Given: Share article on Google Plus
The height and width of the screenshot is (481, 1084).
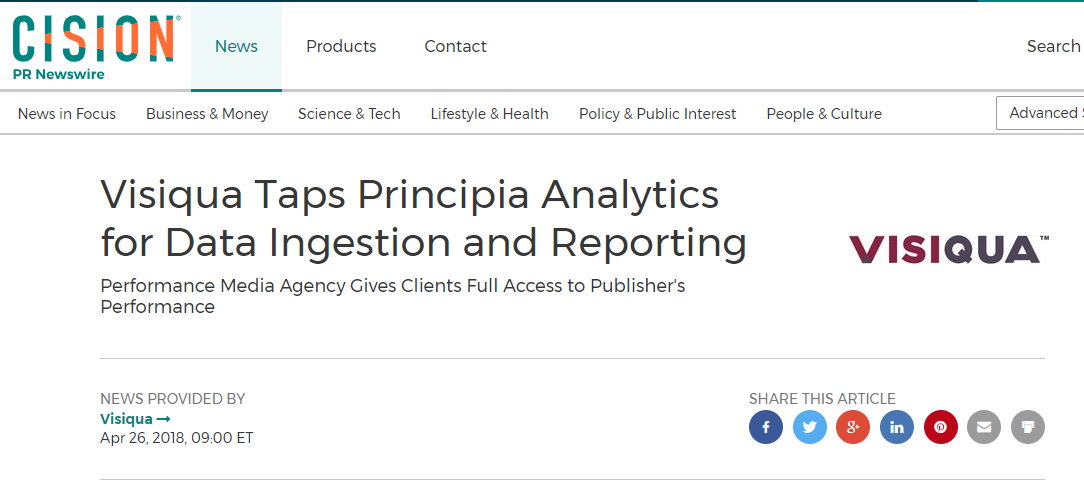Looking at the screenshot, I should 853,428.
